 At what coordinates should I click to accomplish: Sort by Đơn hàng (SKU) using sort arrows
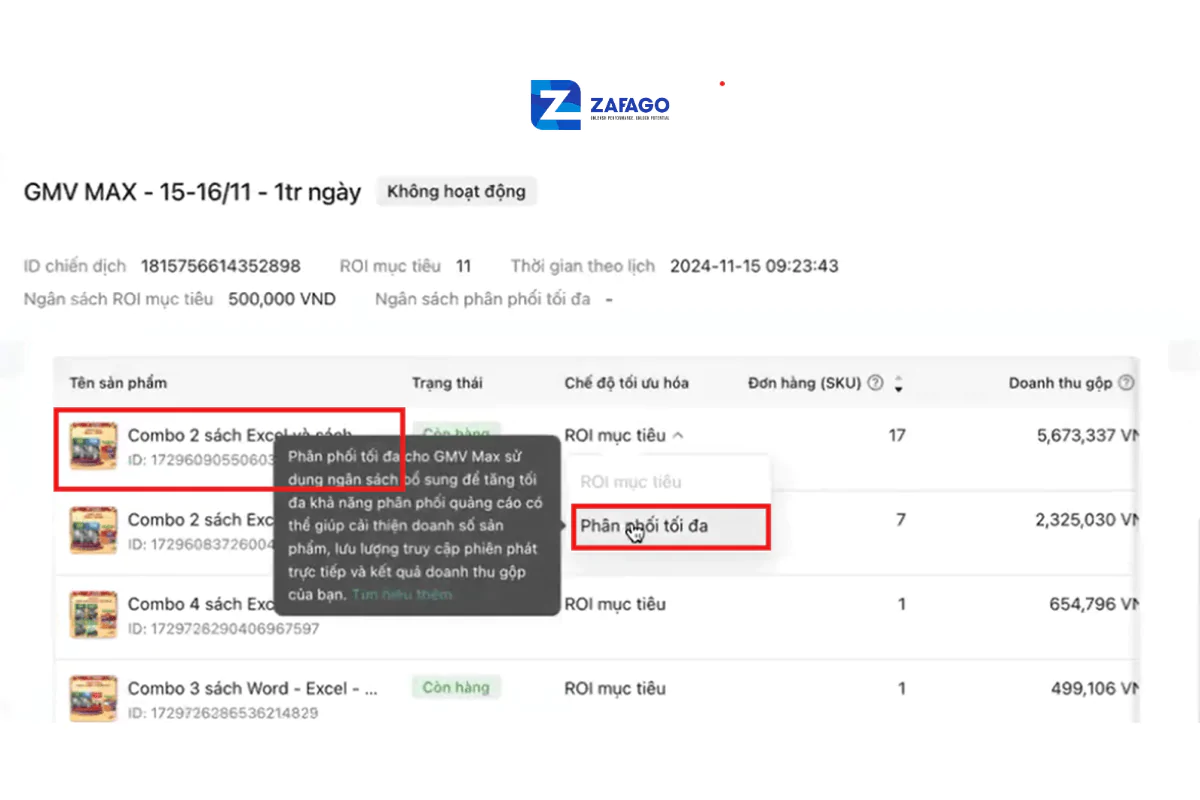coord(898,384)
